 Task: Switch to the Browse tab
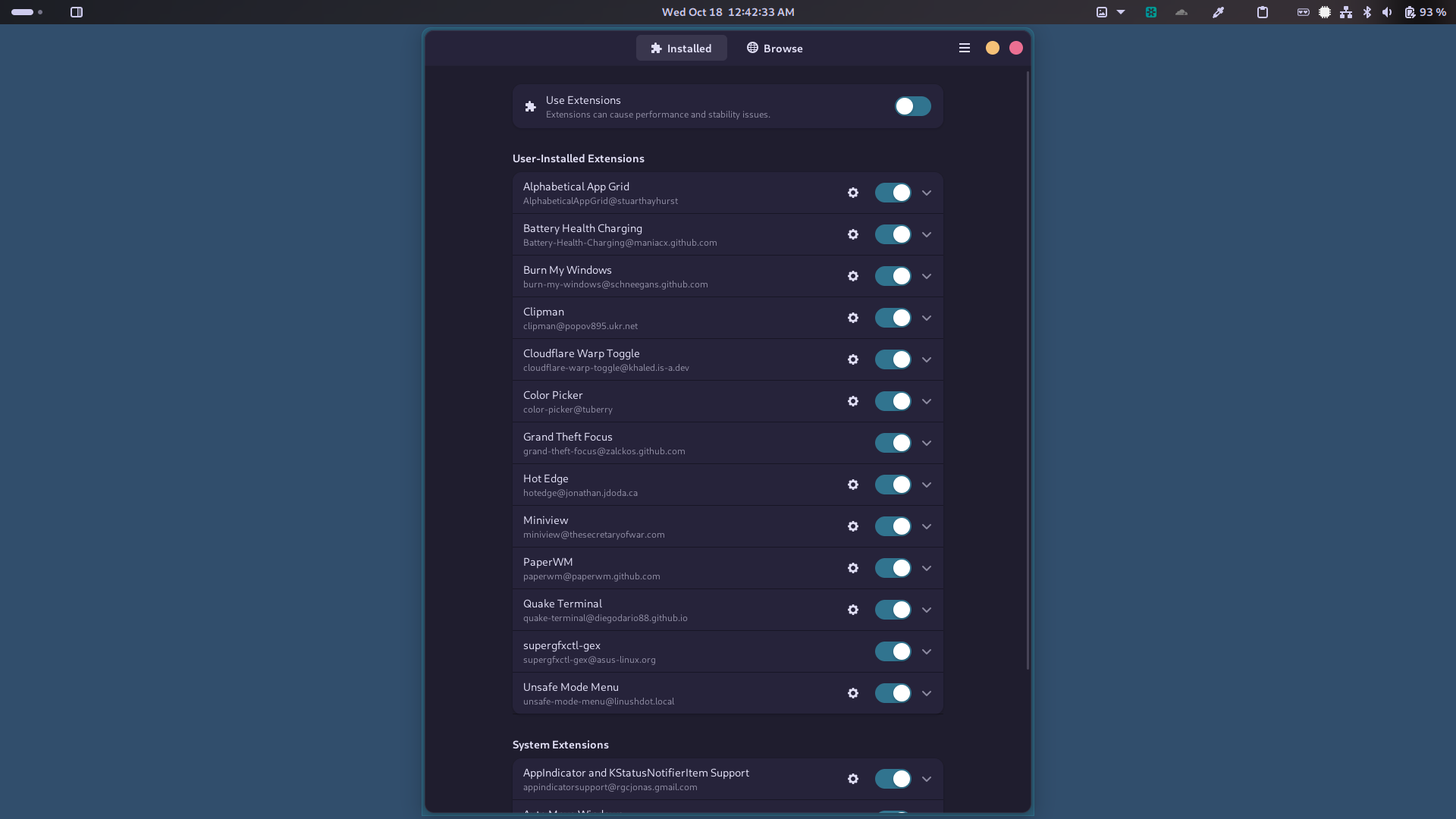point(773,48)
